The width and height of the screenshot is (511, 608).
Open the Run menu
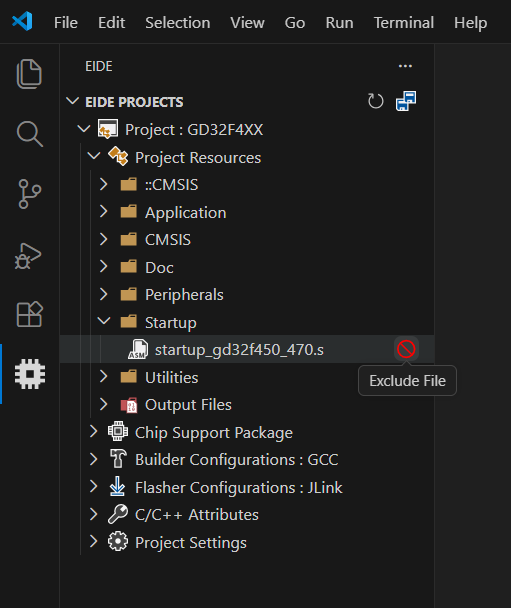pyautogui.click(x=339, y=22)
